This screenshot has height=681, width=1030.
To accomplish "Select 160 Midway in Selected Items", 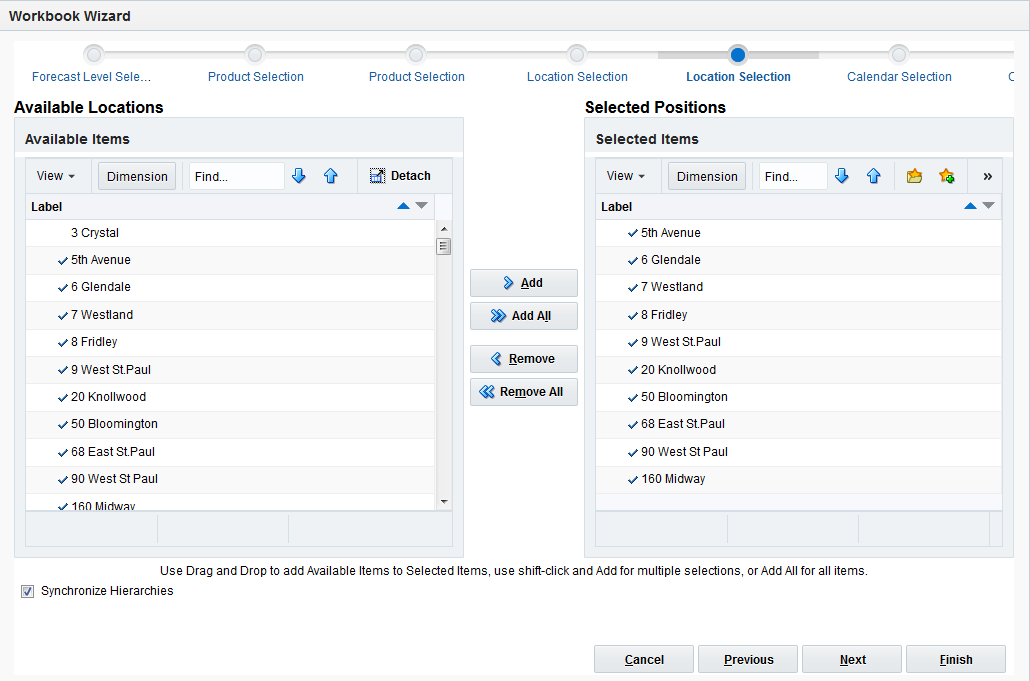I will pos(799,479).
